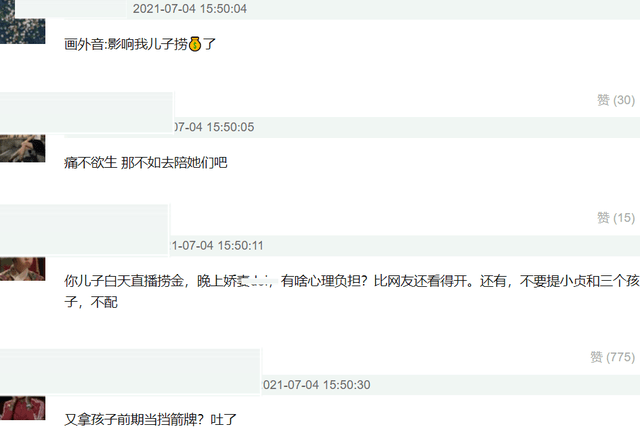Open the third commenter's avatar thumbnail

[x=22, y=269]
